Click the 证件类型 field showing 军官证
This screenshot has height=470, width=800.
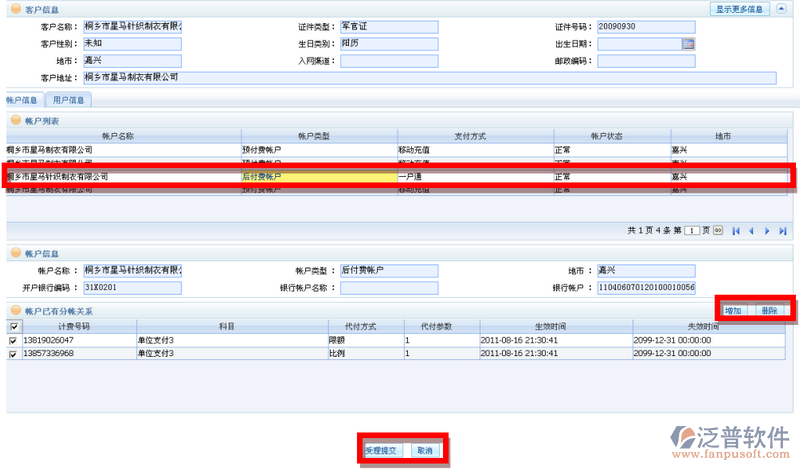pos(389,27)
